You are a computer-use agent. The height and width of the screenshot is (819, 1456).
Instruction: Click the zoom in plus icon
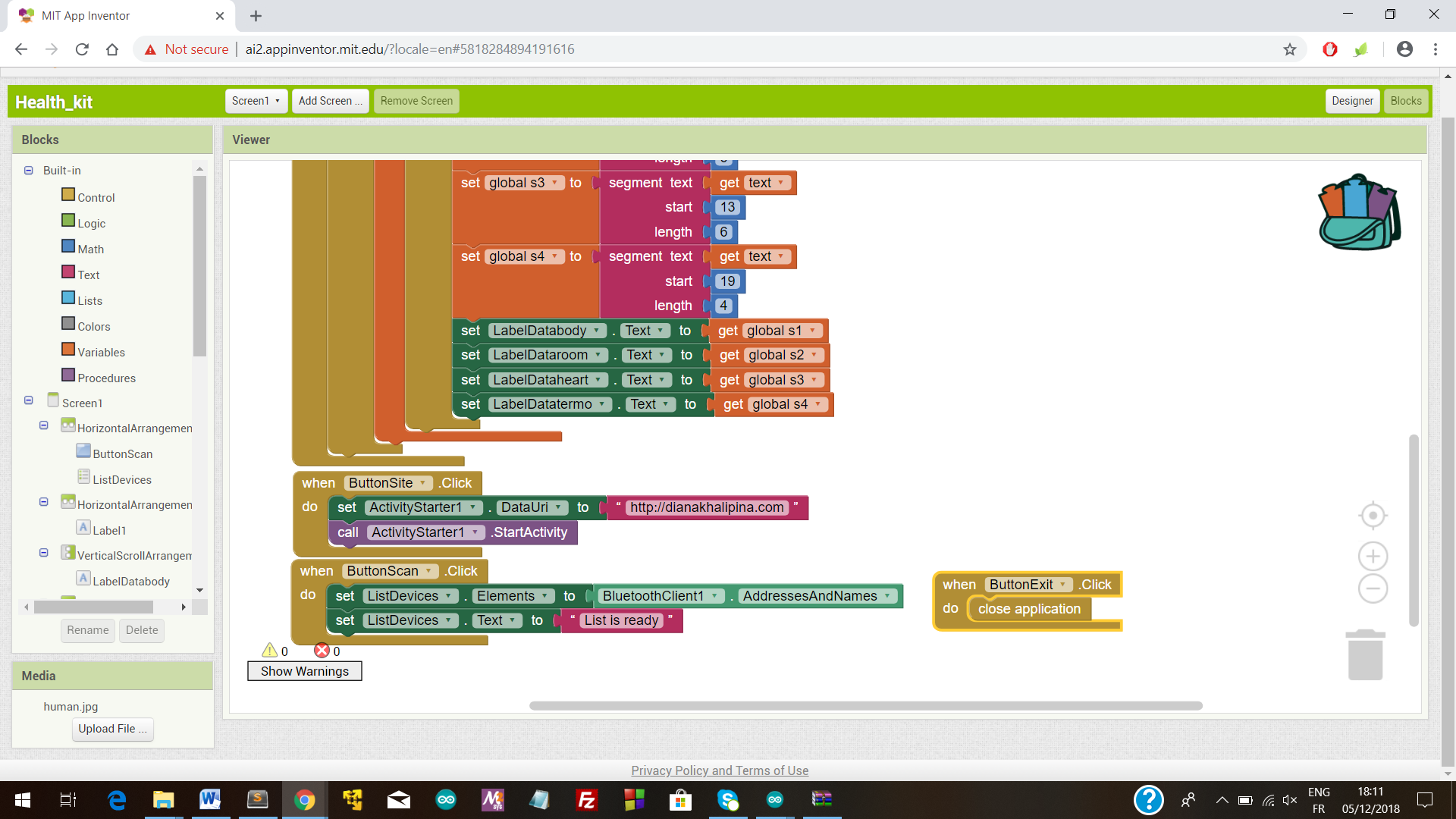1373,557
